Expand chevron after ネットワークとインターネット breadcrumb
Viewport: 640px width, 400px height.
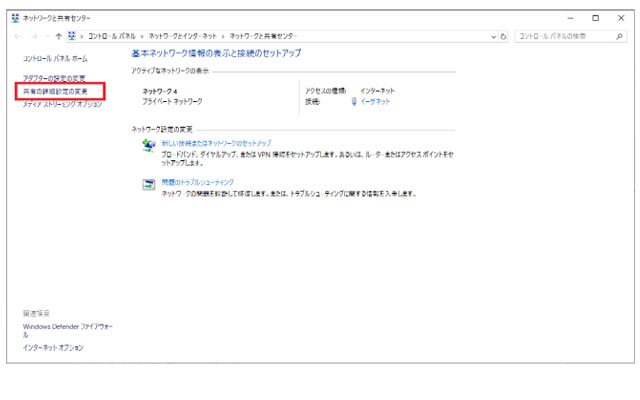click(223, 37)
